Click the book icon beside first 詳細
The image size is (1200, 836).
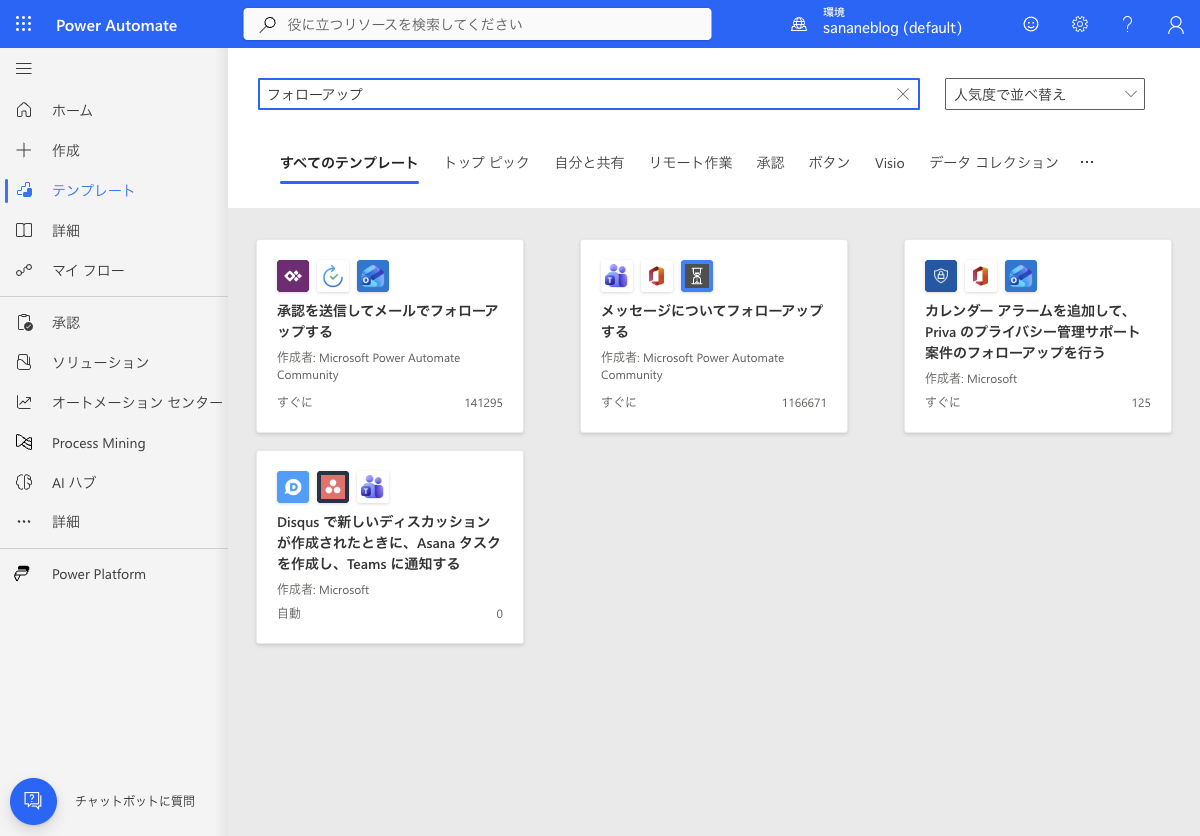click(25, 230)
